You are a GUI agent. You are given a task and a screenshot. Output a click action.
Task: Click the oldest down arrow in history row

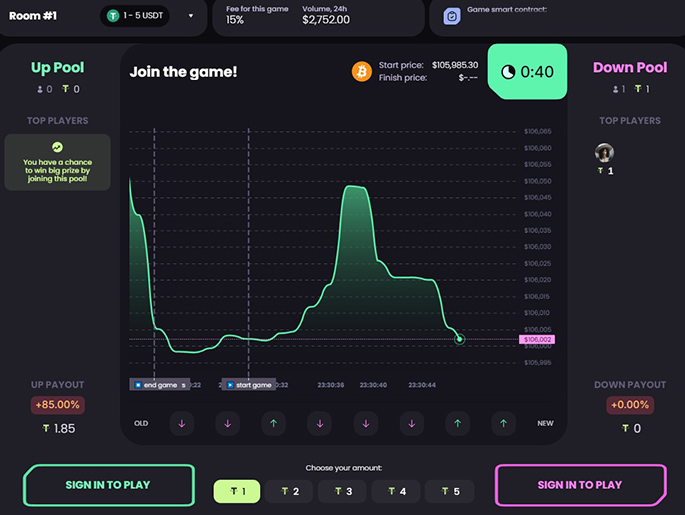[x=182, y=423]
